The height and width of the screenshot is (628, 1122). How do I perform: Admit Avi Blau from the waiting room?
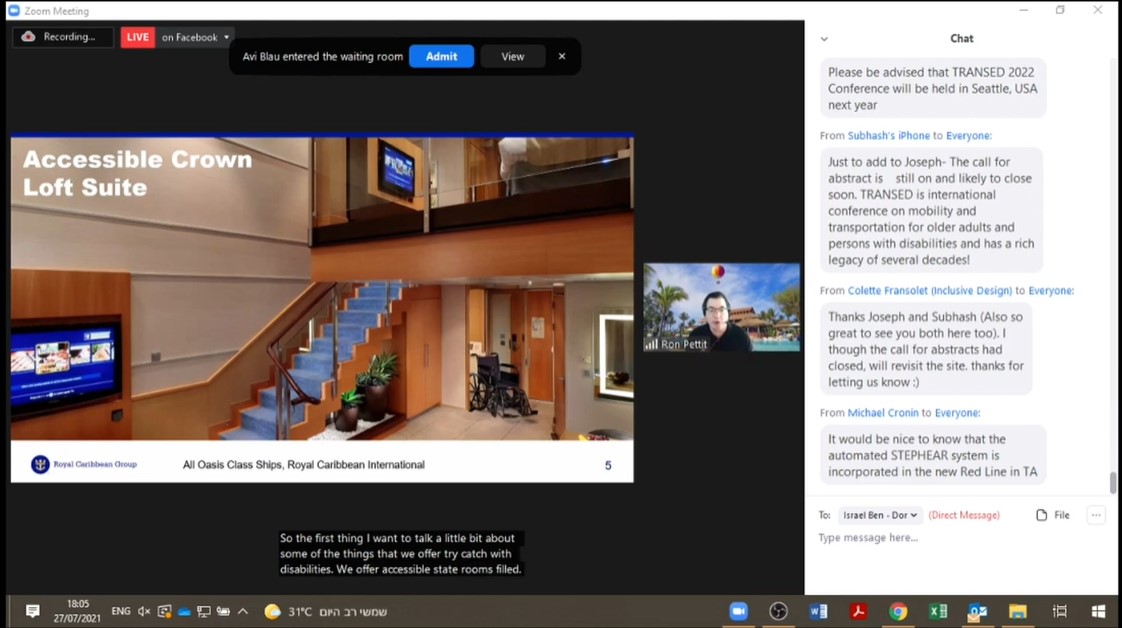[x=441, y=57]
